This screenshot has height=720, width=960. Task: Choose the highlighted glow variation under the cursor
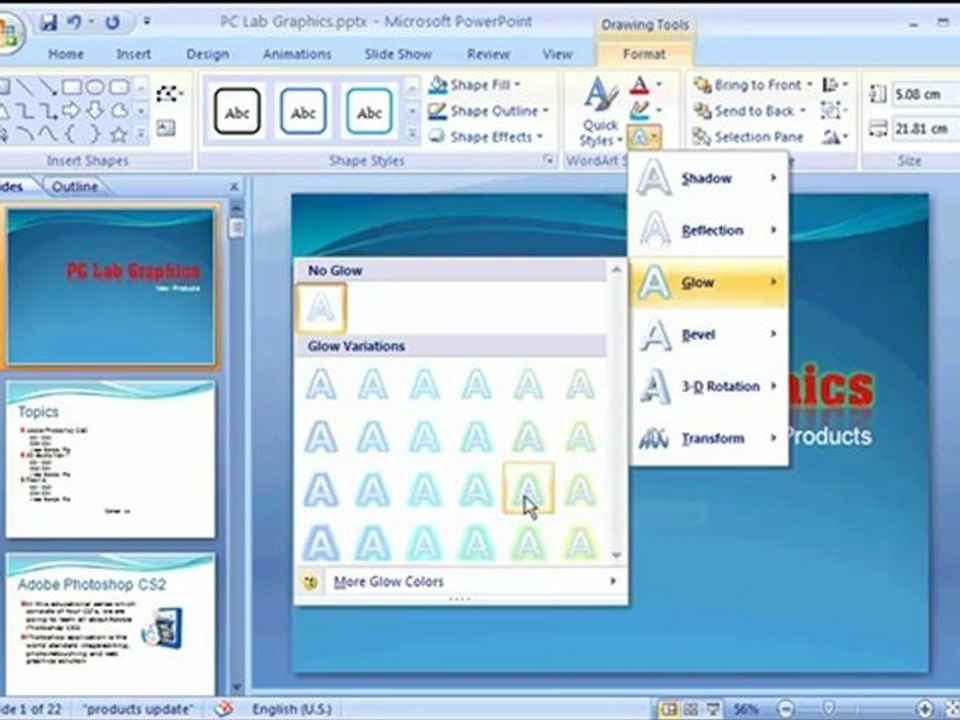(x=528, y=488)
